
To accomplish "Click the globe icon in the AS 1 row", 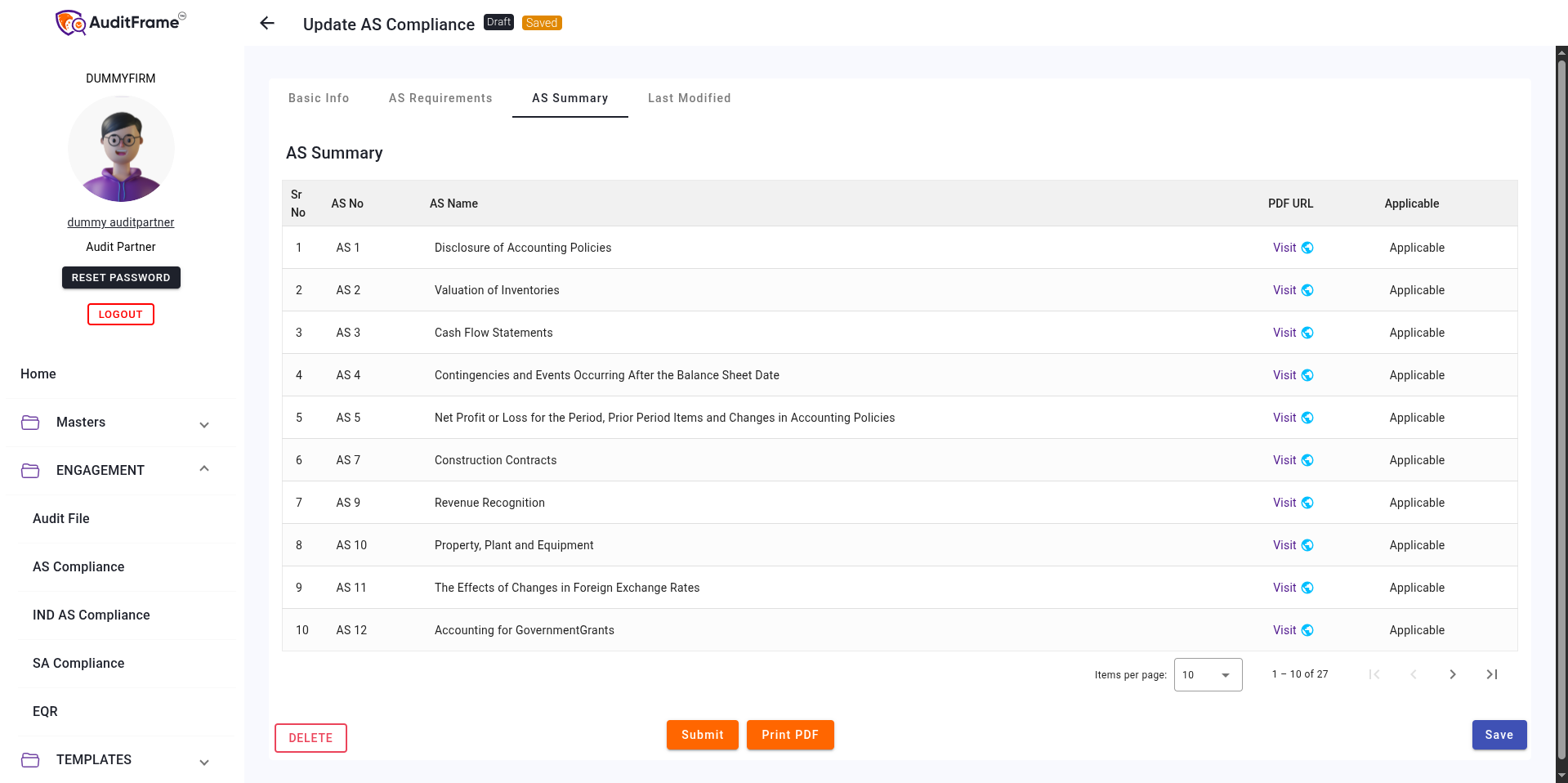I will [1307, 248].
